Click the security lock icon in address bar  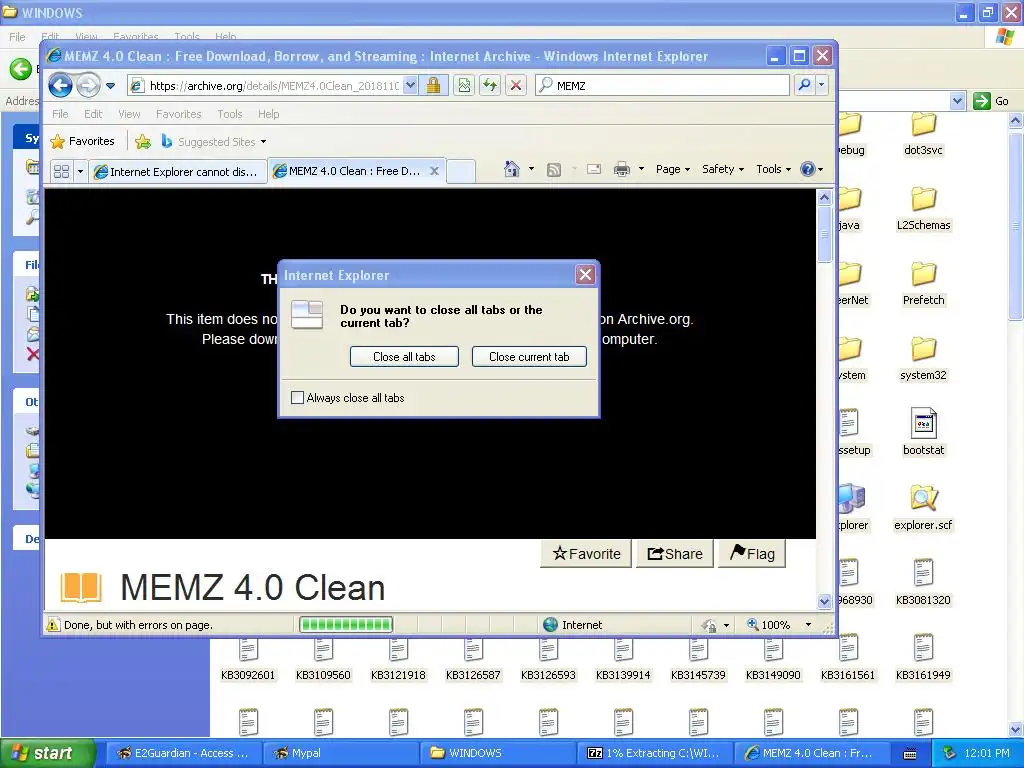[433, 86]
